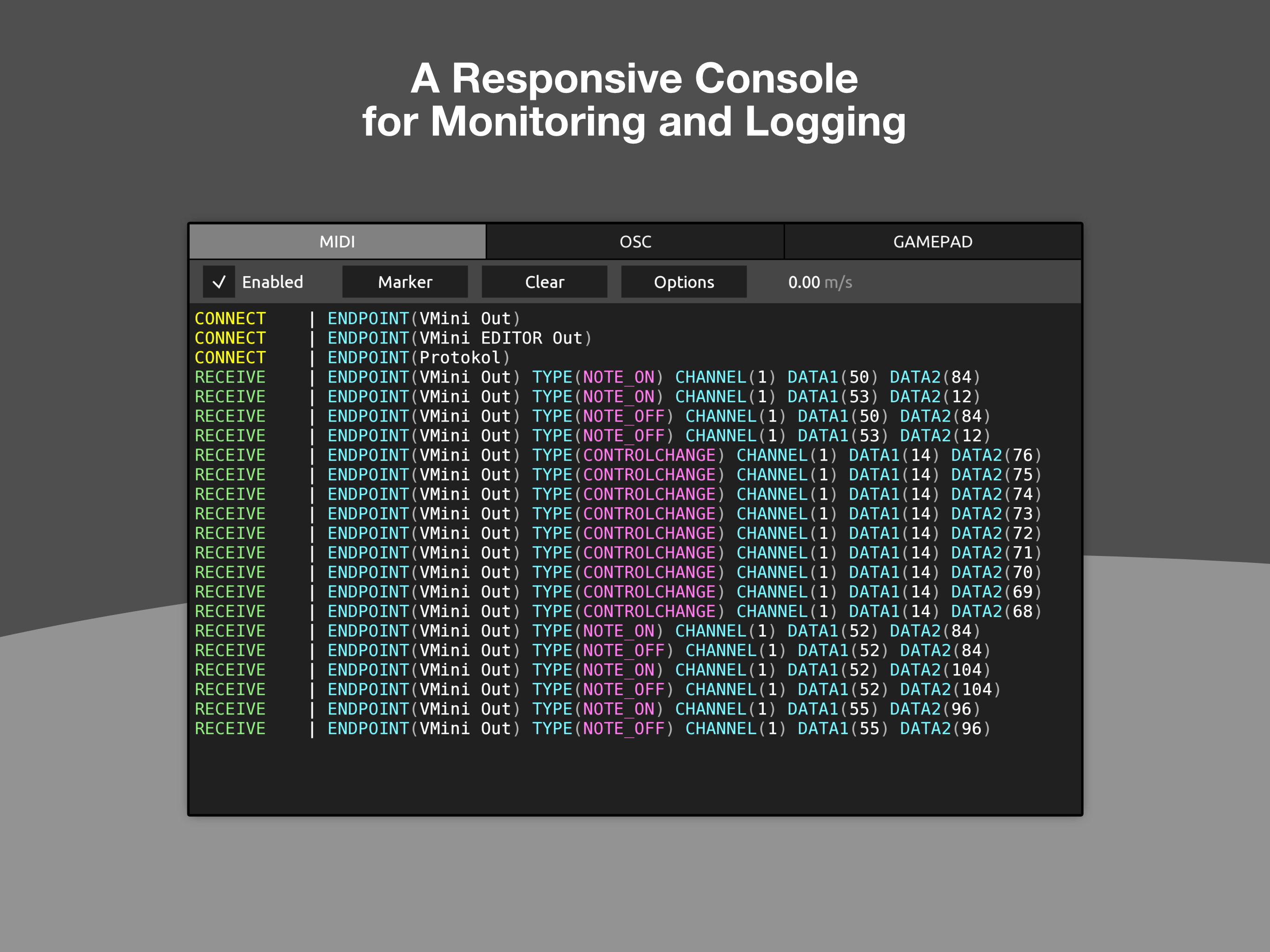This screenshot has width=1270, height=952.
Task: Select the CONTROLCHANGE DATA2(68) line
Action: [x=618, y=612]
